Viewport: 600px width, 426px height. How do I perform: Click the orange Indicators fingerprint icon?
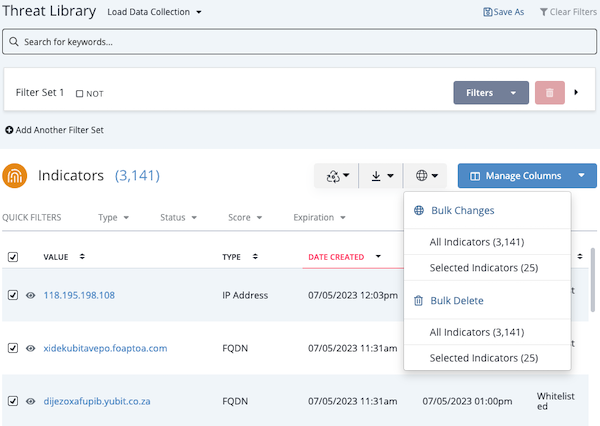(15, 176)
